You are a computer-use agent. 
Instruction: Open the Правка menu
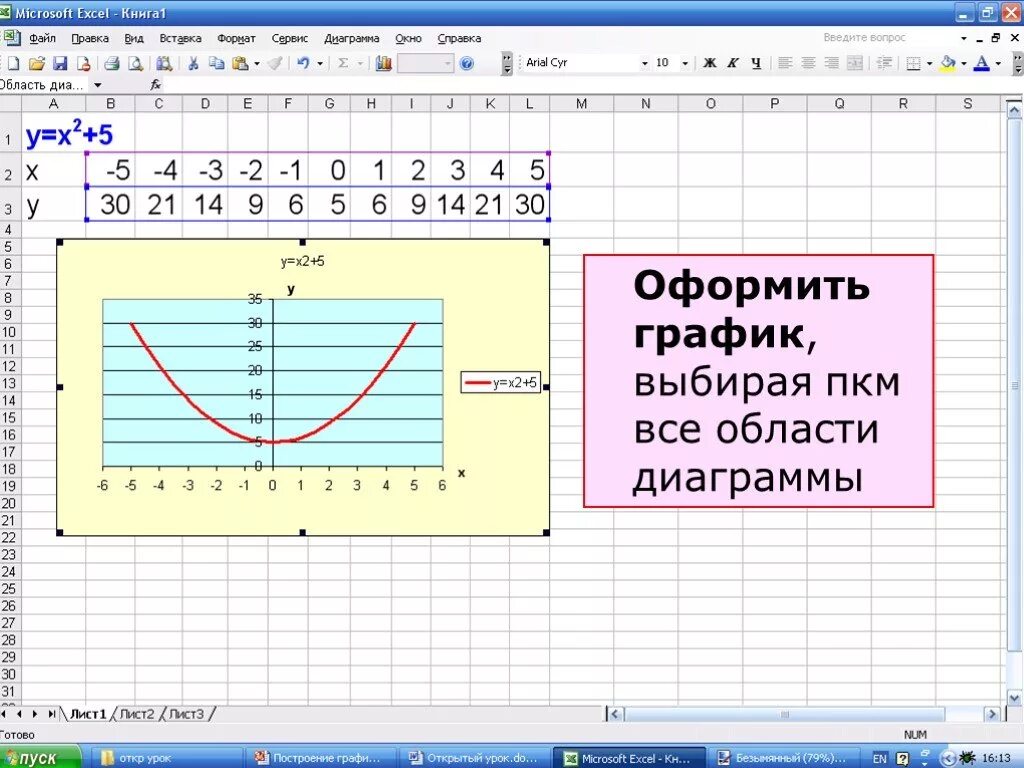tap(90, 38)
